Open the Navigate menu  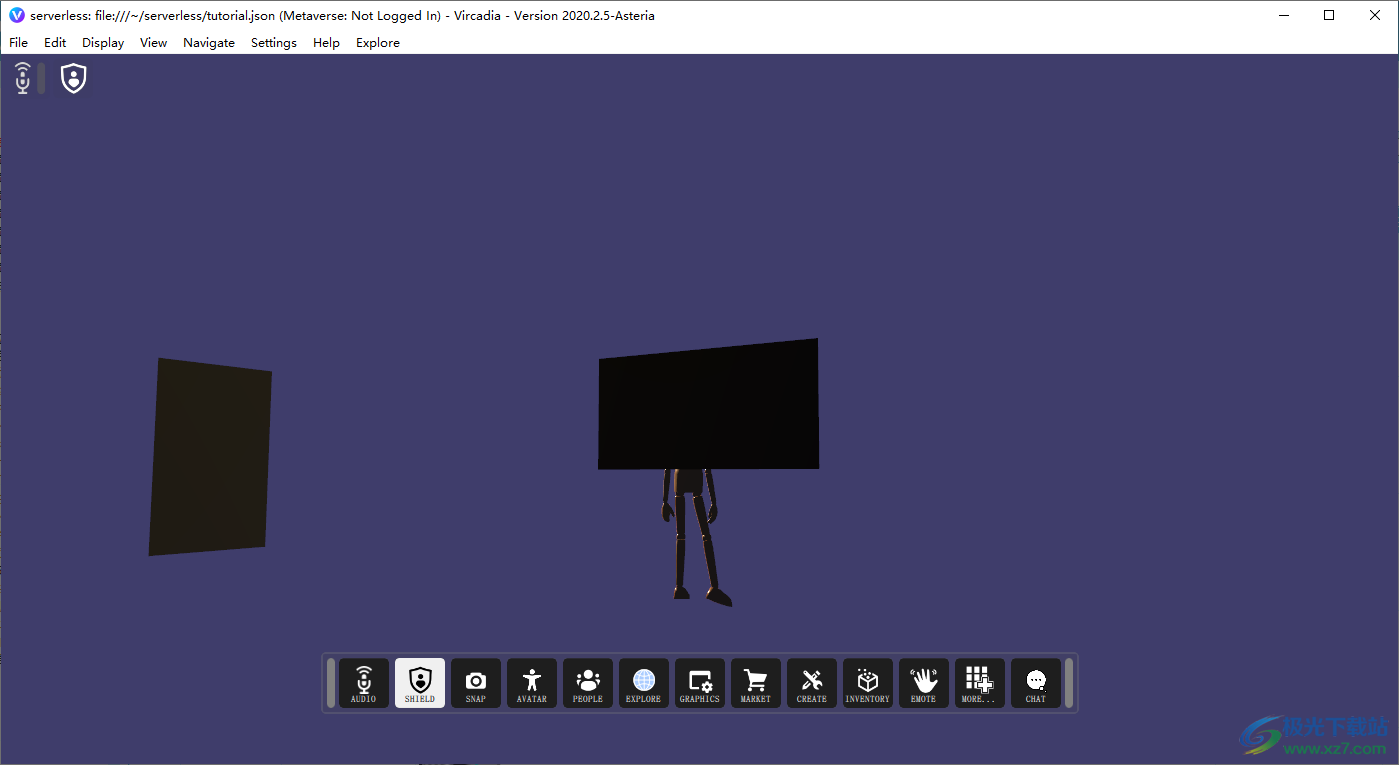209,43
